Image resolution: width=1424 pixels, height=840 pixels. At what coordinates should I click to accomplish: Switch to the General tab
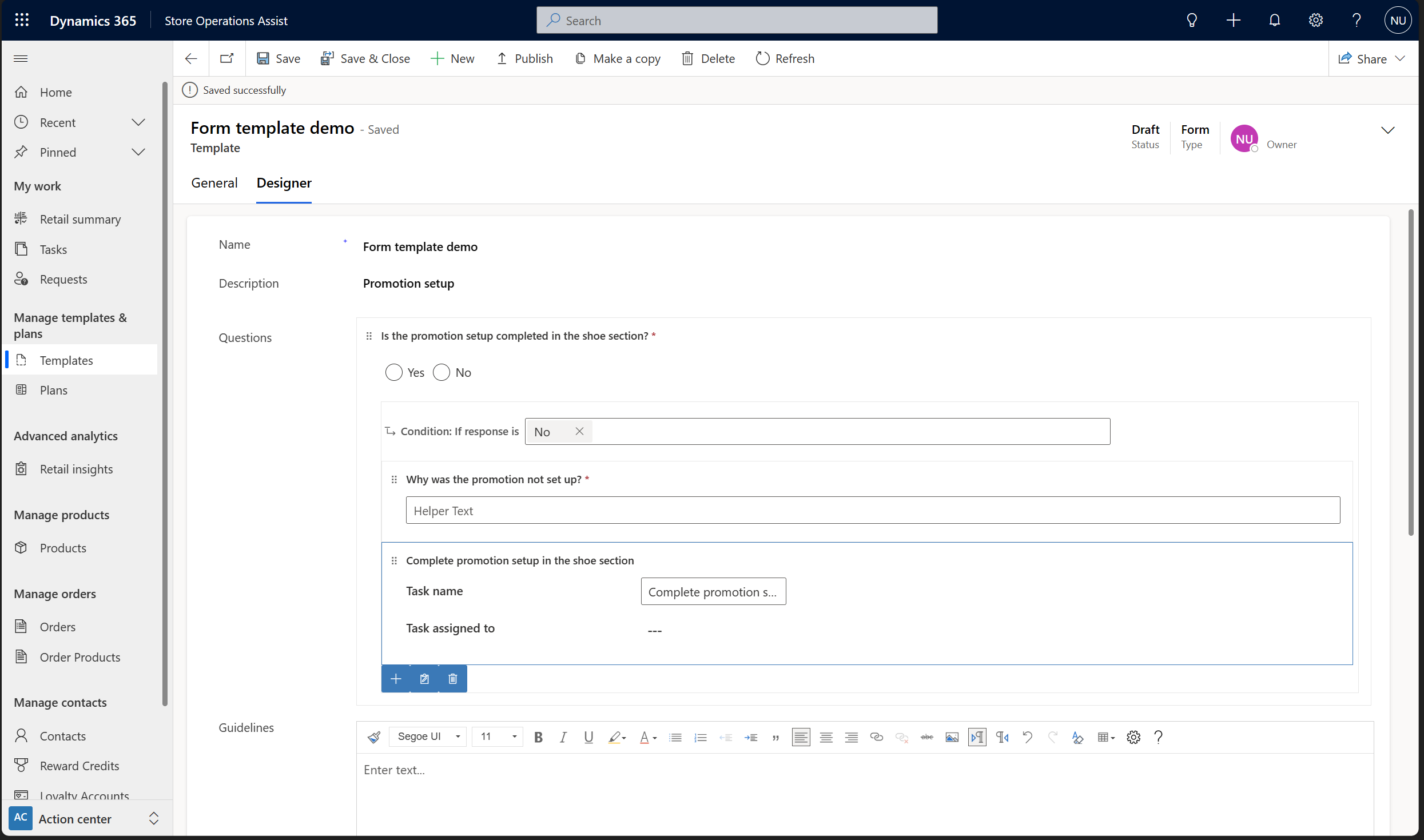[214, 182]
